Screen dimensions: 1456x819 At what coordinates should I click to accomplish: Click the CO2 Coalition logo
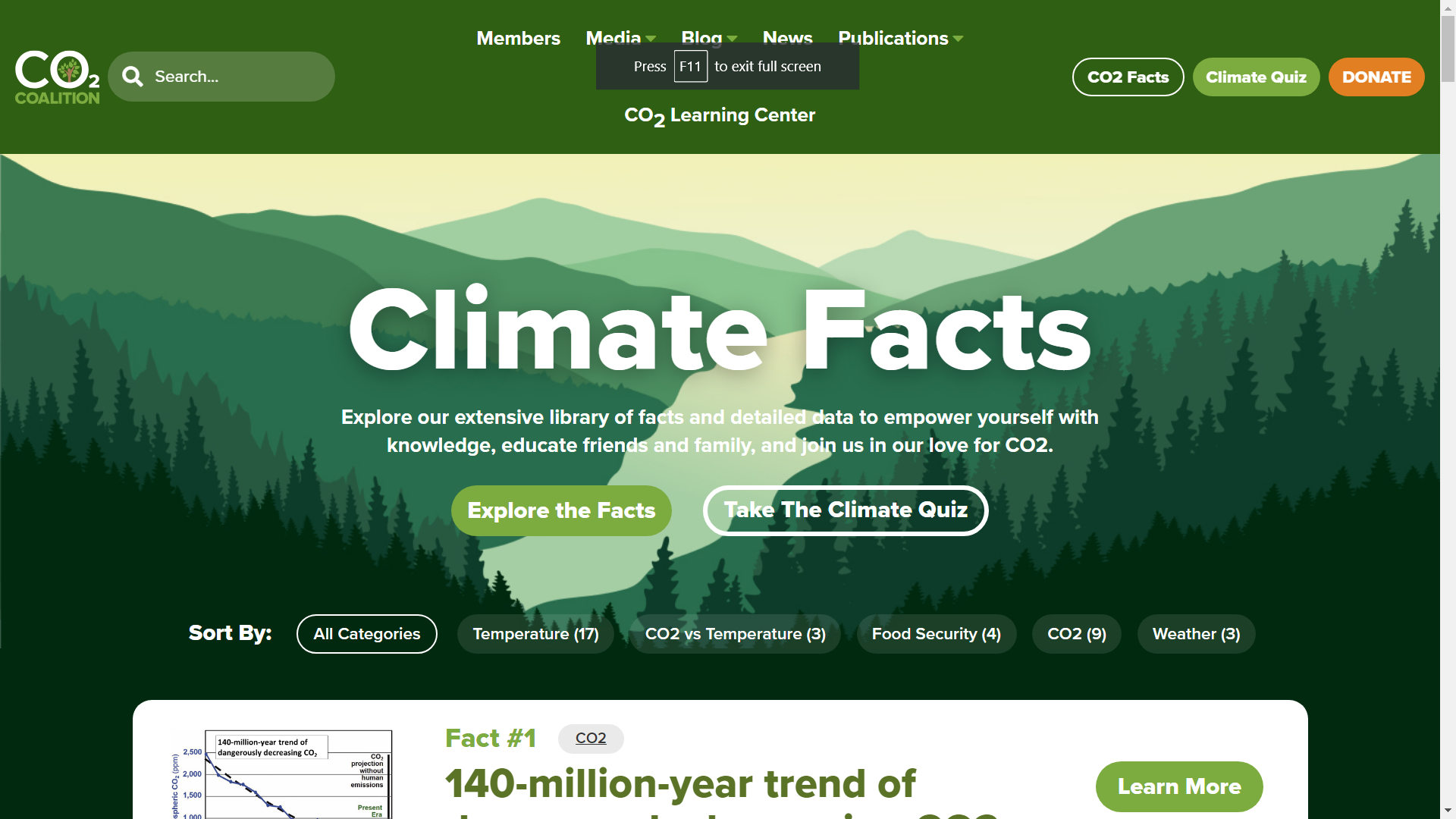pos(57,77)
